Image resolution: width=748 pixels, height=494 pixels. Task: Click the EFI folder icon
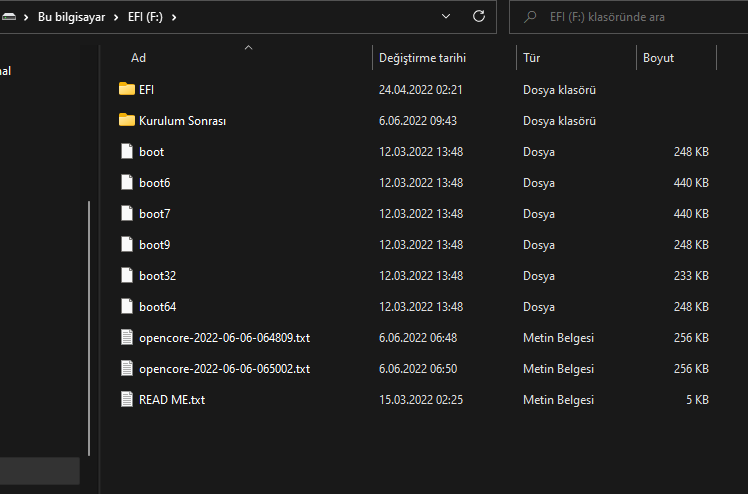[126, 89]
